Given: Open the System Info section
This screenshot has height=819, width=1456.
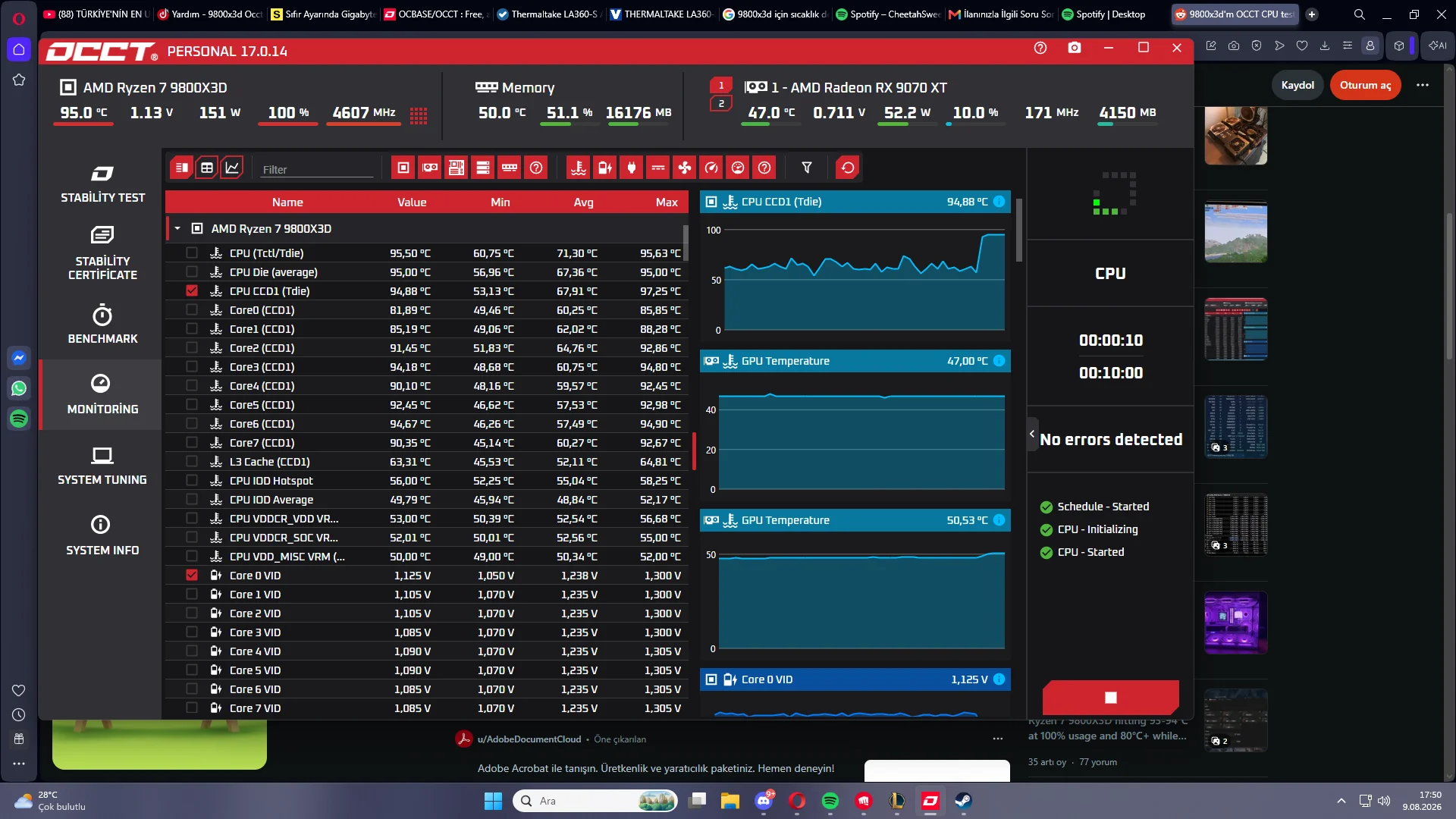Looking at the screenshot, I should point(102,536).
